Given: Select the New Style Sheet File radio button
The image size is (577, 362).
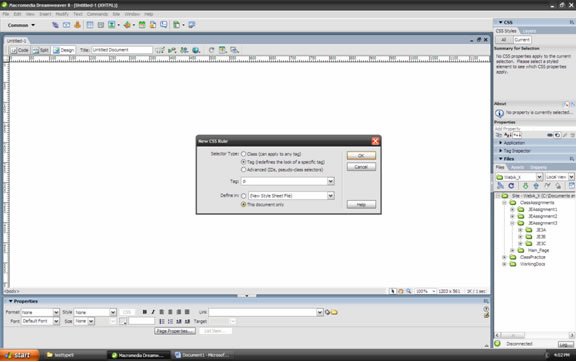Looking at the screenshot, I should tap(243, 196).
